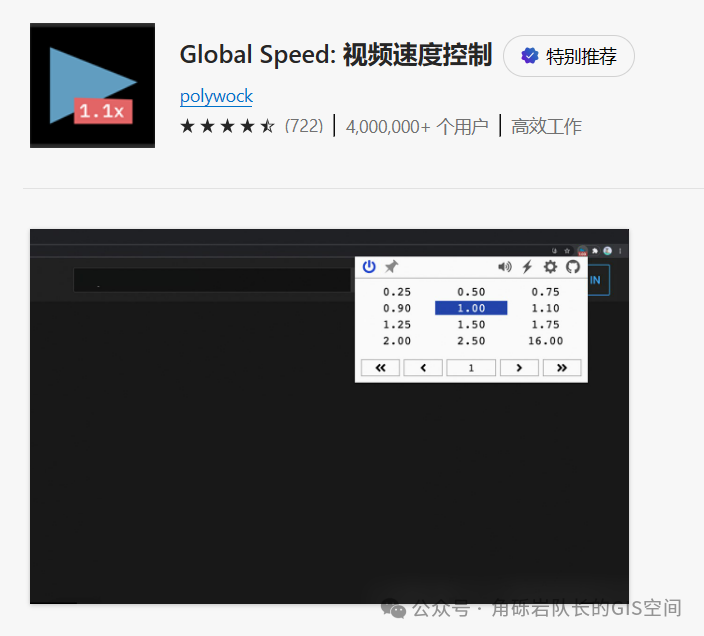Screen dimensions: 704x636
Task: Click the pin icon in popup
Action: tap(392, 267)
